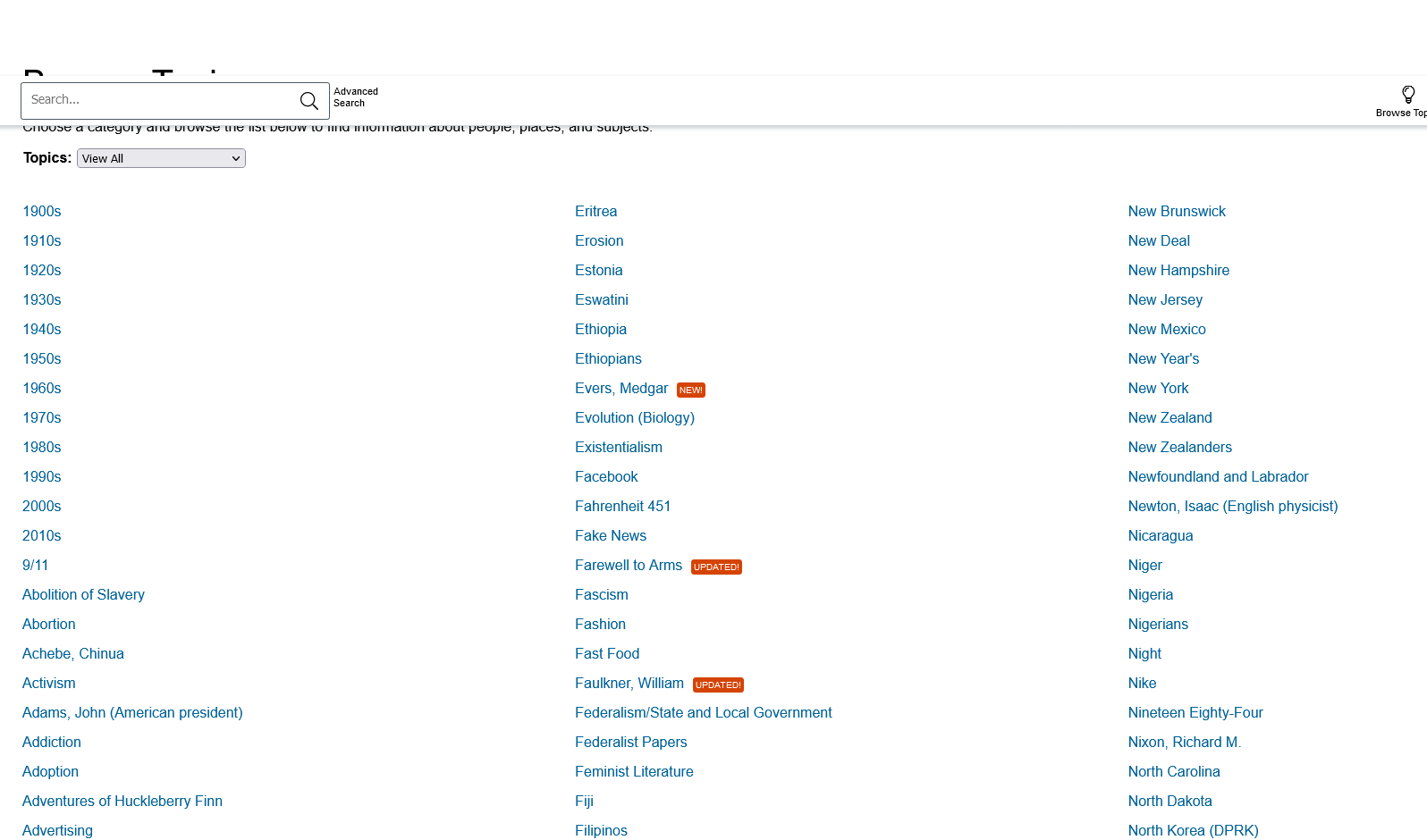Screen dimensions: 1427x840
Task: Click the Nineteen Eighty-Four topic link
Action: pos(1195,713)
